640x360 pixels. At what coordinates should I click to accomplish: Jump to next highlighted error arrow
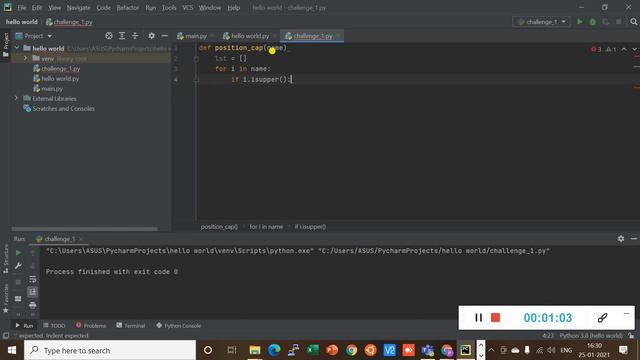[634, 49]
